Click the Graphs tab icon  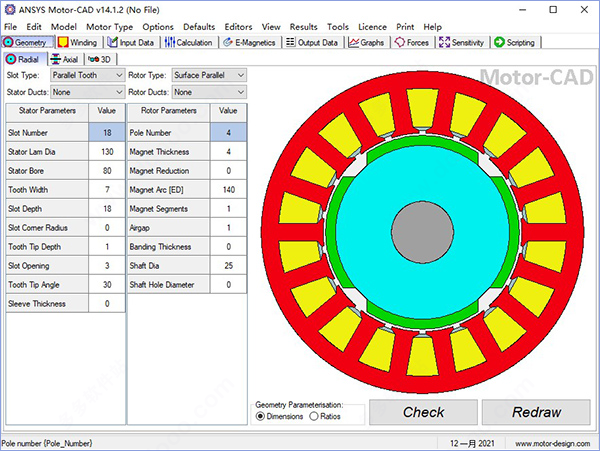(x=354, y=42)
